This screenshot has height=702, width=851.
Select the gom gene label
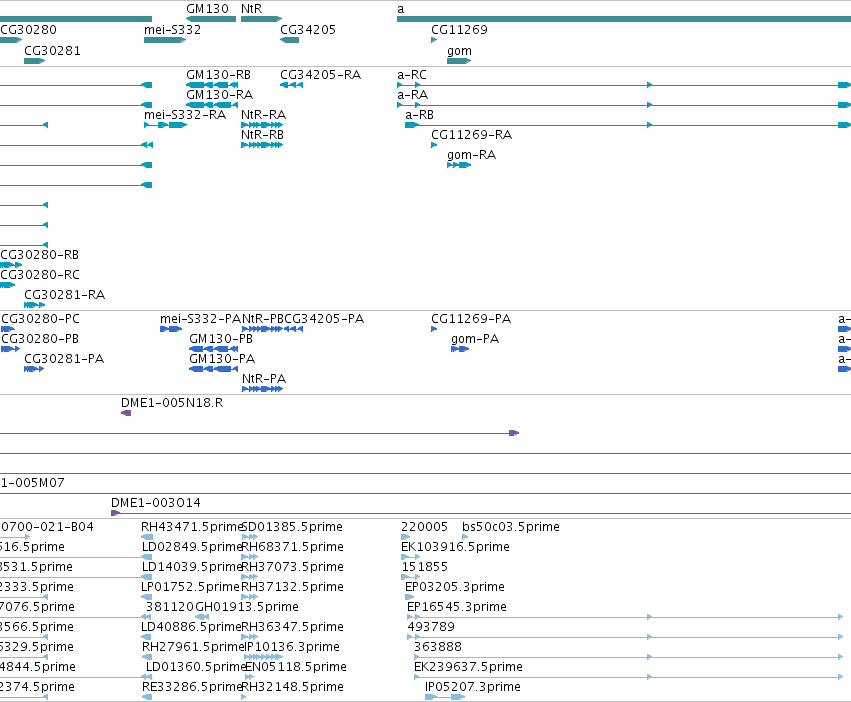pos(459,51)
